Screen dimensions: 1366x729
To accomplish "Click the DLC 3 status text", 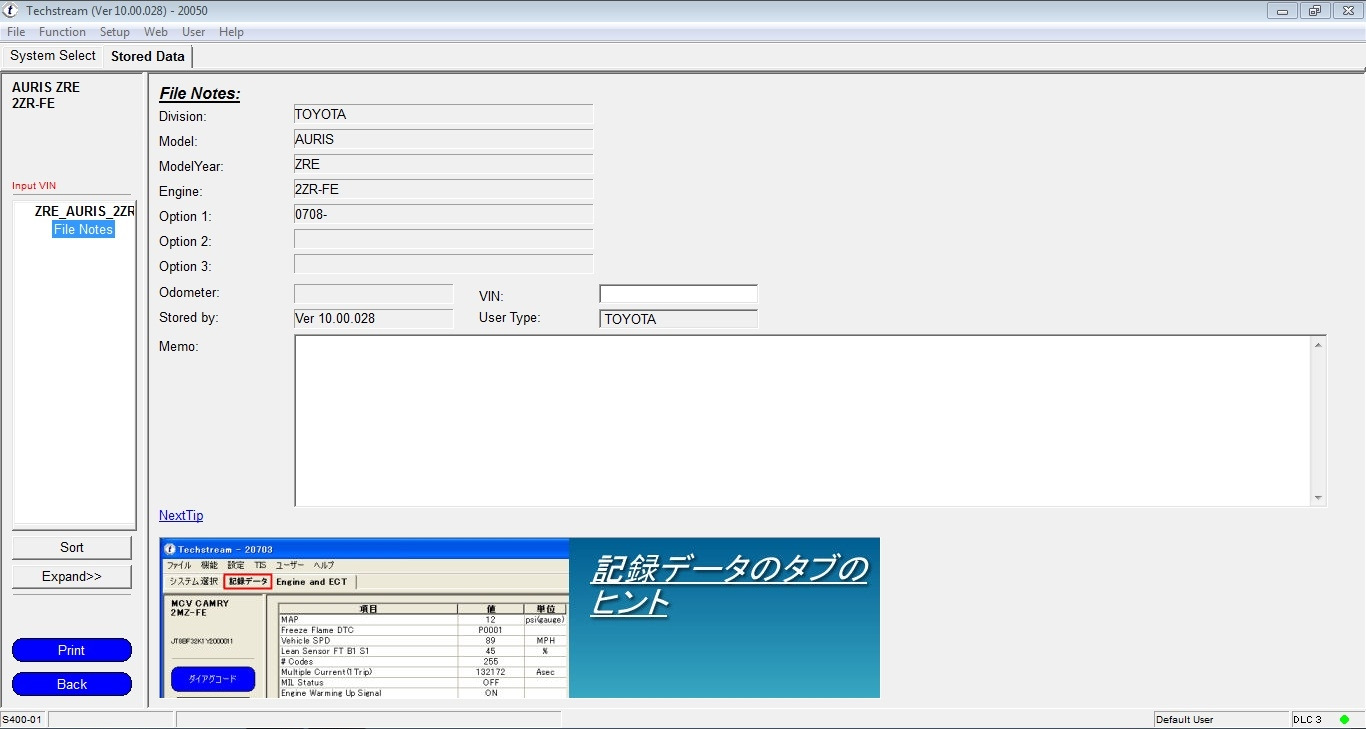I will tap(1308, 719).
